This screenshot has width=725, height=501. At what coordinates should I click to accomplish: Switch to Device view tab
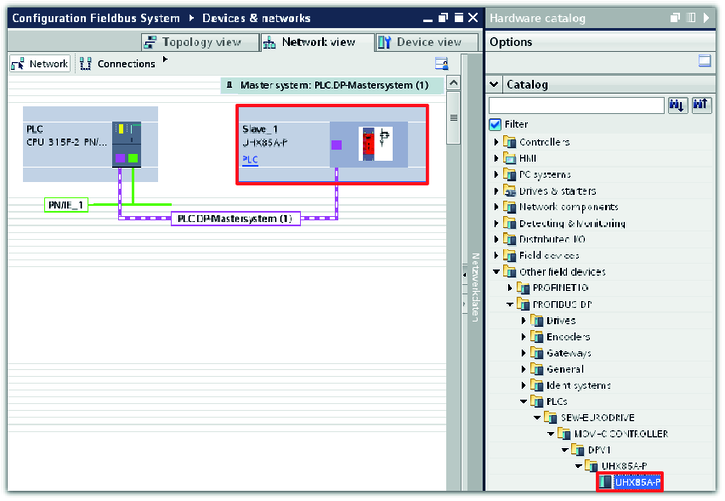[420, 42]
